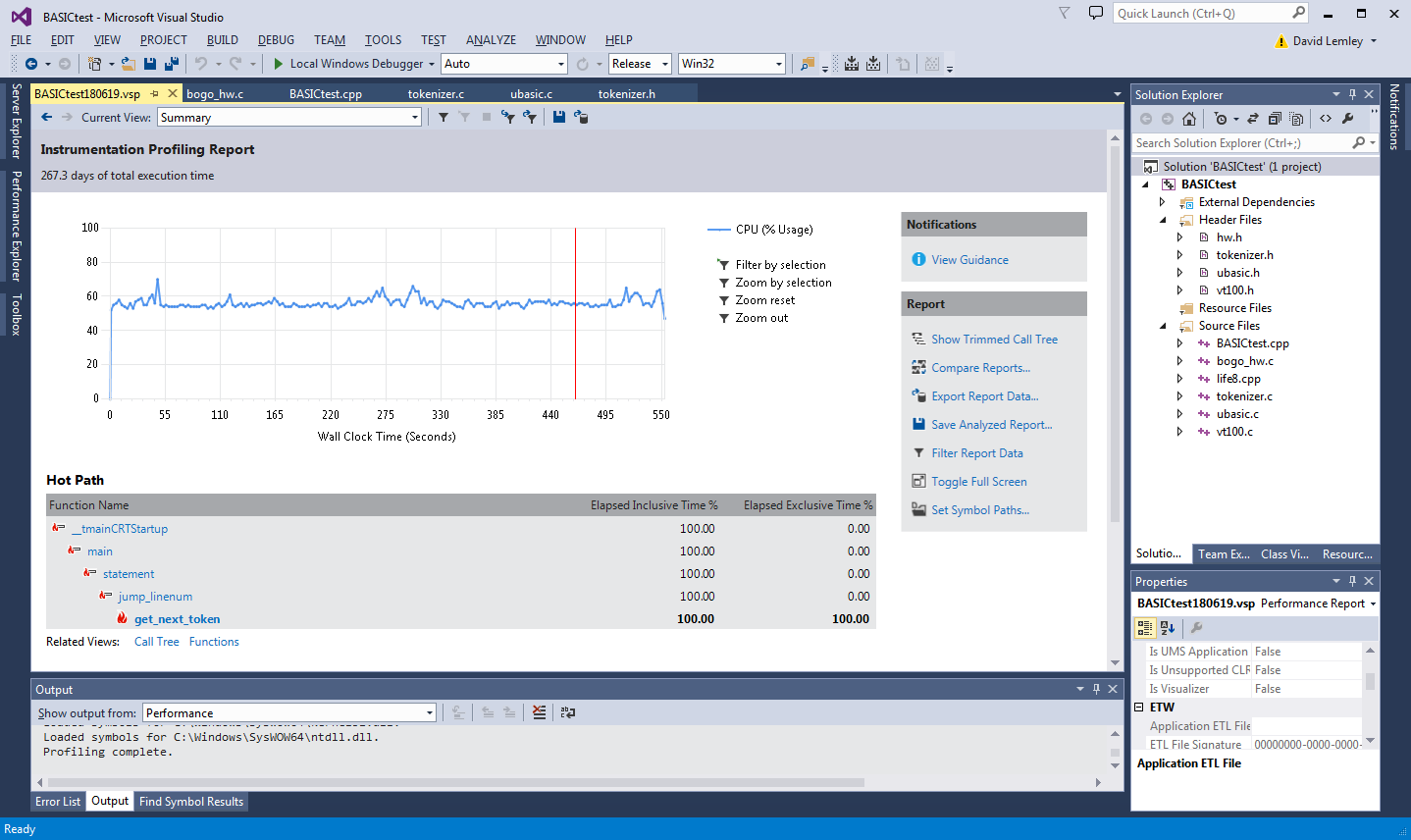This screenshot has height=840, width=1411.
Task: Click the Compare Reports link
Action: pyautogui.click(x=980, y=368)
